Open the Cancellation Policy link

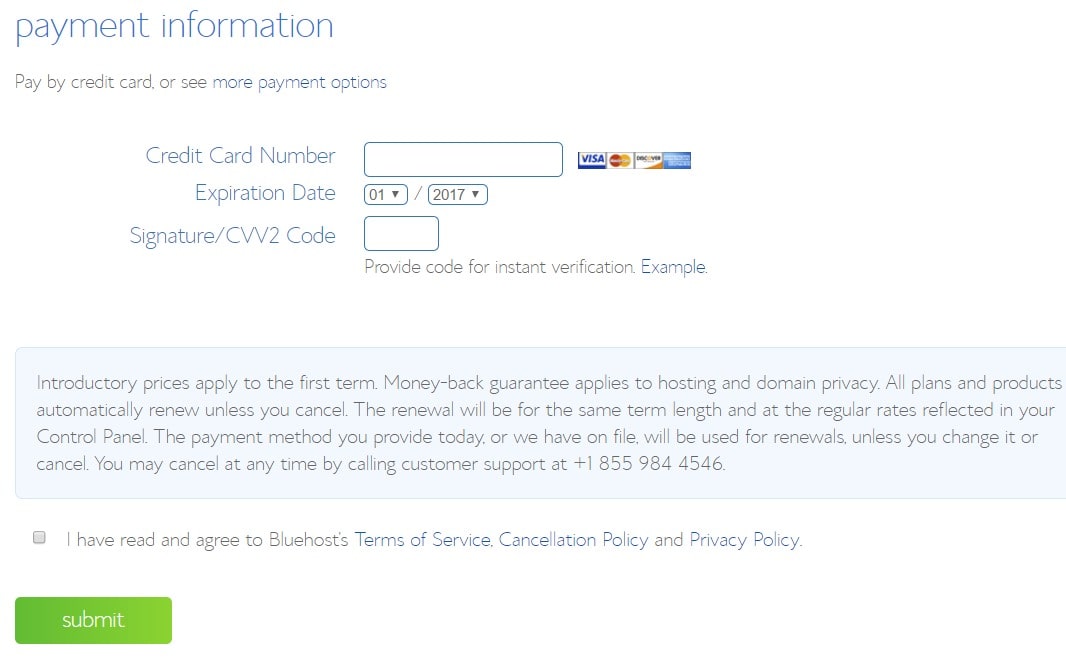pos(573,540)
